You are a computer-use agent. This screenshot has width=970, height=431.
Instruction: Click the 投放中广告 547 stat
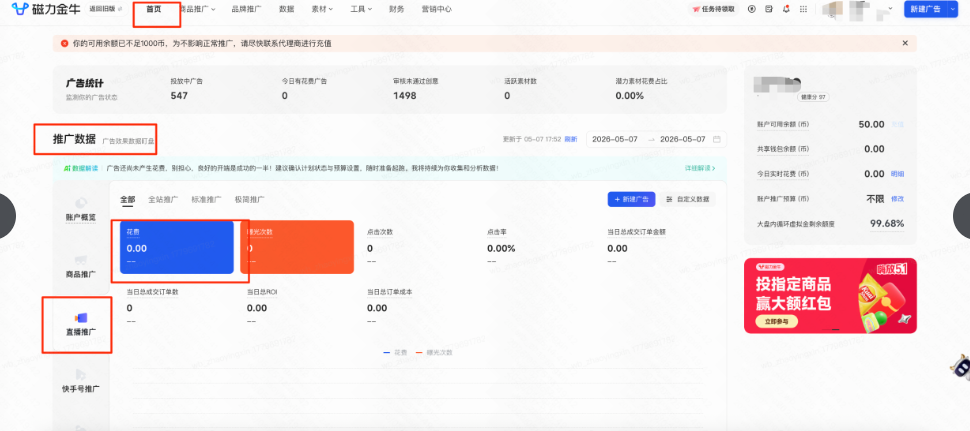[x=187, y=90]
